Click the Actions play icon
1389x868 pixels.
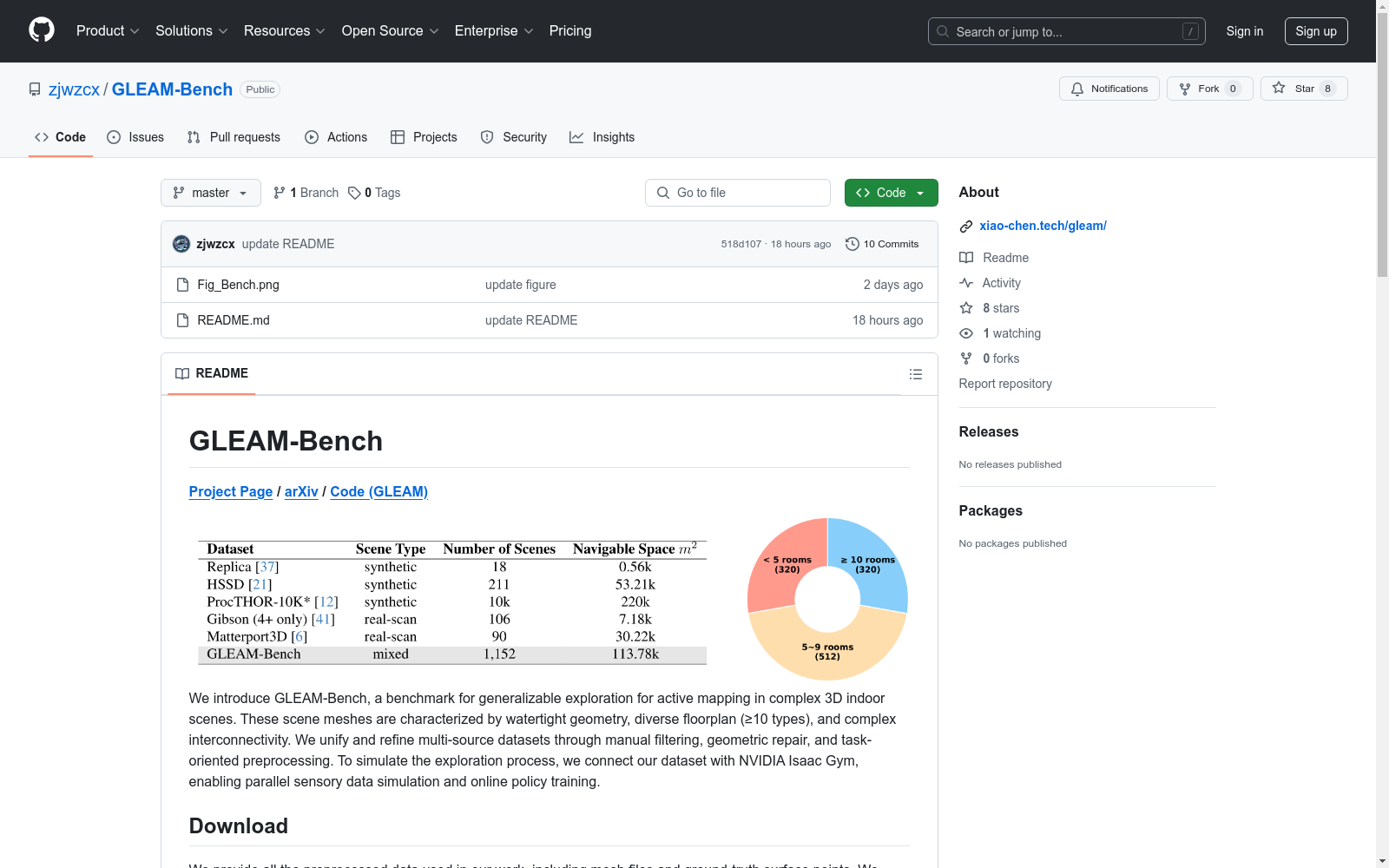click(312, 137)
